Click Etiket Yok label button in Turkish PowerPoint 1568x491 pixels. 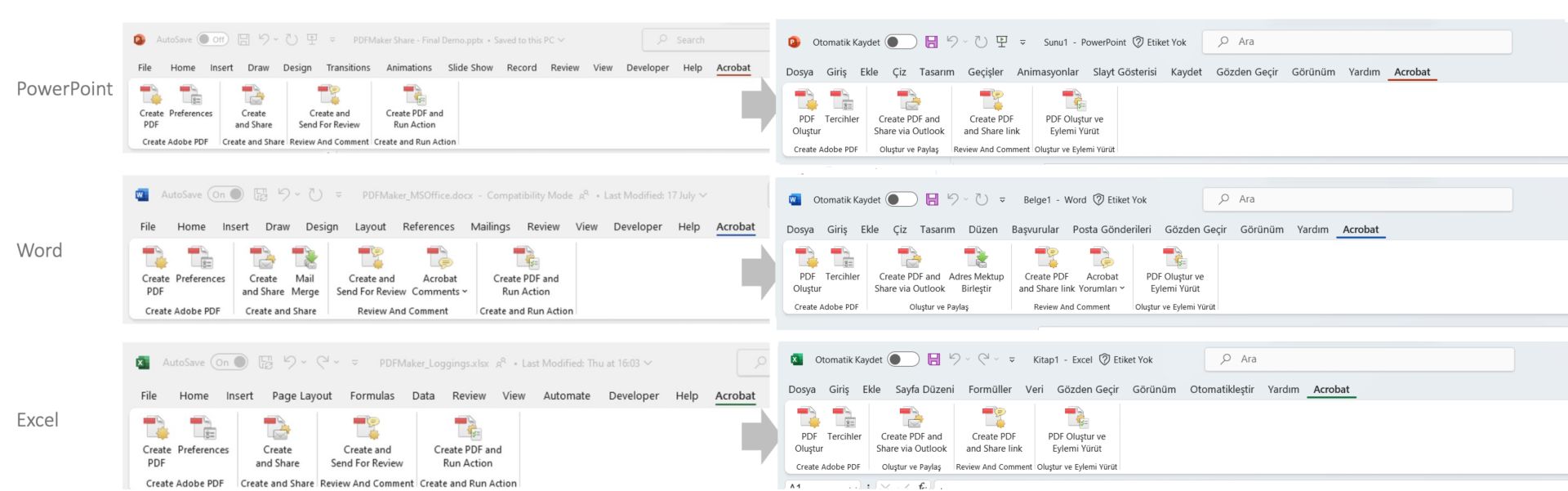point(1160,42)
